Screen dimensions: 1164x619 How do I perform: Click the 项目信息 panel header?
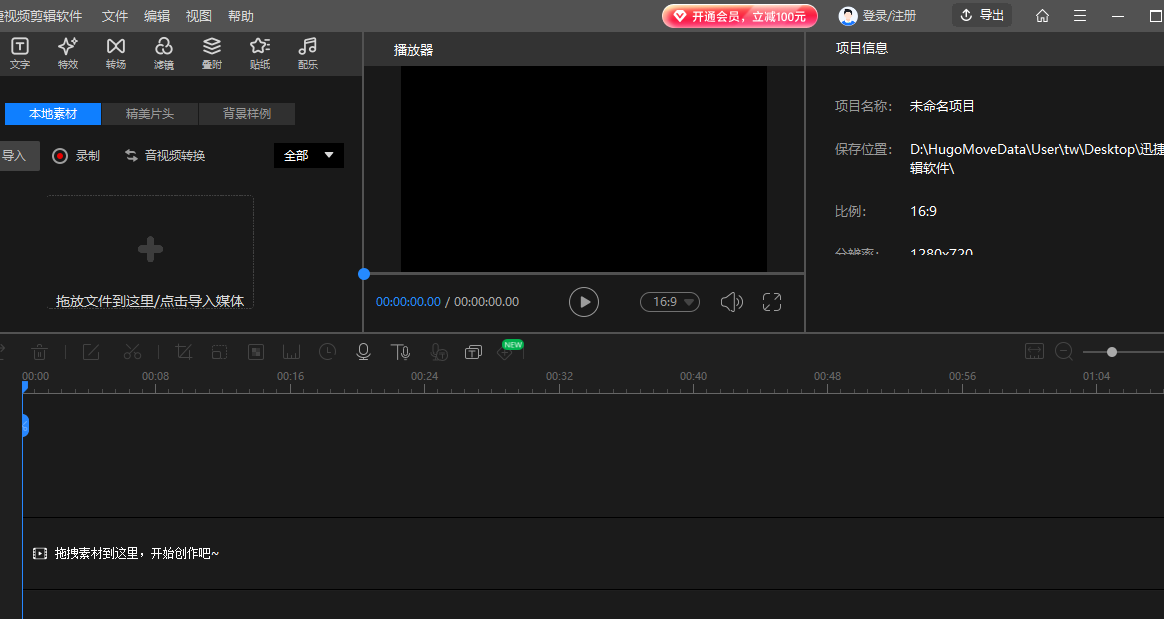(862, 48)
